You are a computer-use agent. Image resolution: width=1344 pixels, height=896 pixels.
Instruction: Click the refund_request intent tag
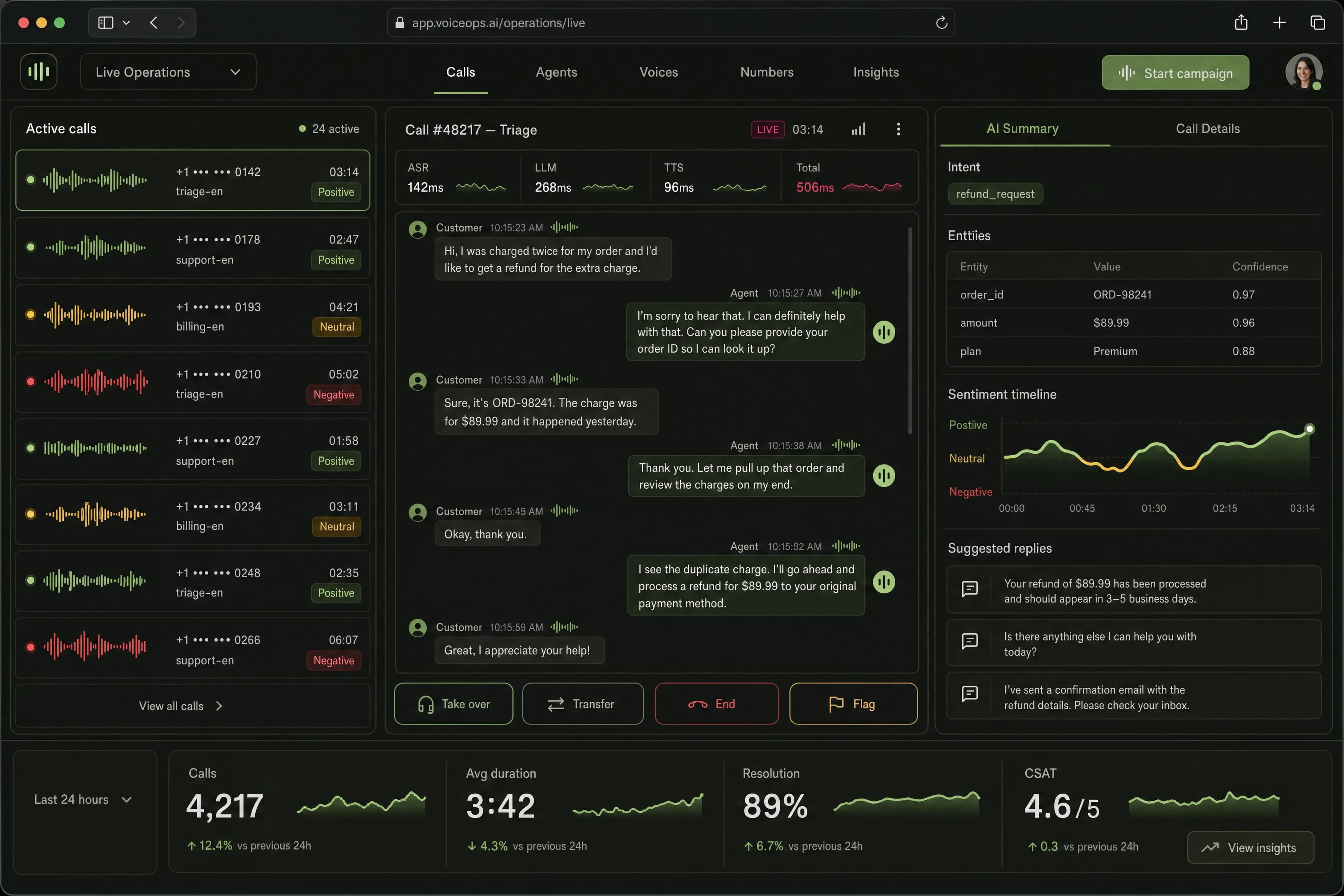(995, 194)
